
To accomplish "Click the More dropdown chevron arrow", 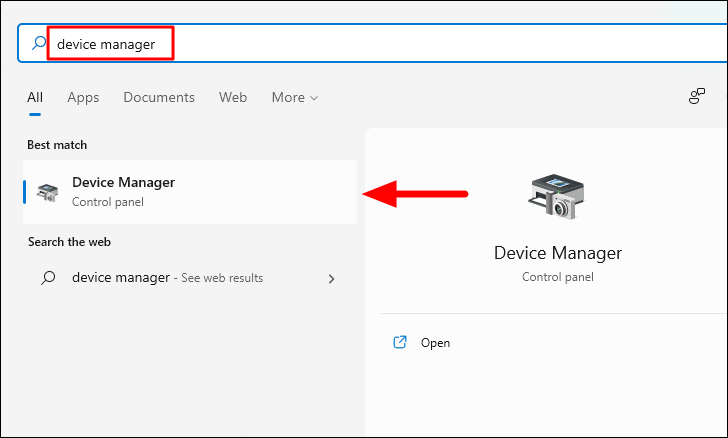I will click(x=314, y=98).
